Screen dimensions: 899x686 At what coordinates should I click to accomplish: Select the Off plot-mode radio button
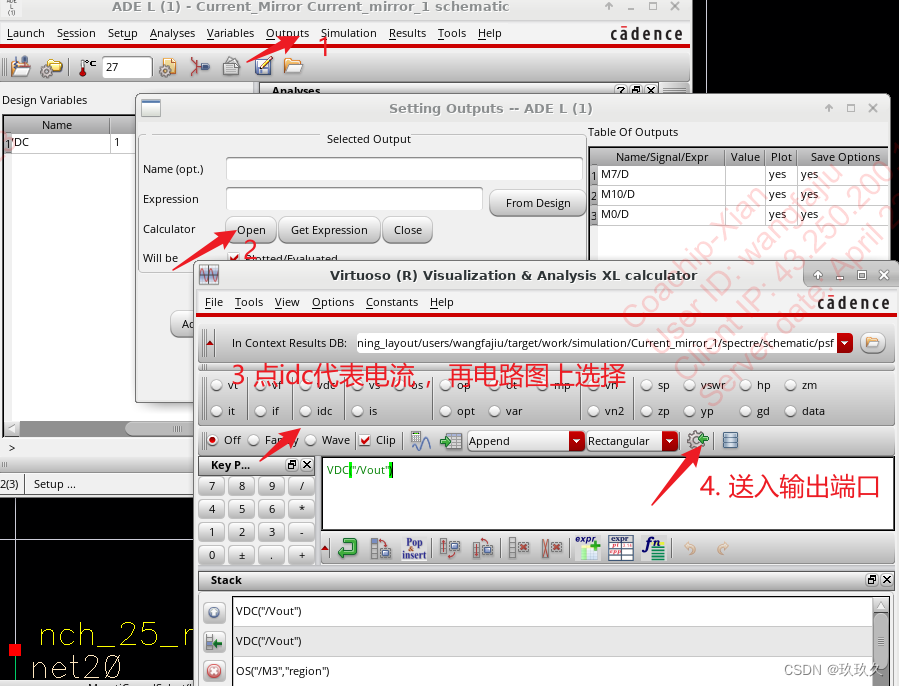(x=213, y=440)
